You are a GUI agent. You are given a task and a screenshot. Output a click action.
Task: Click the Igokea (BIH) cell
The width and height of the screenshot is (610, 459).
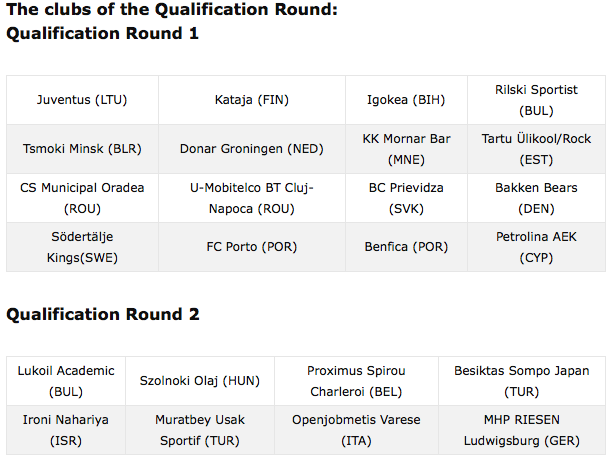[x=406, y=100]
